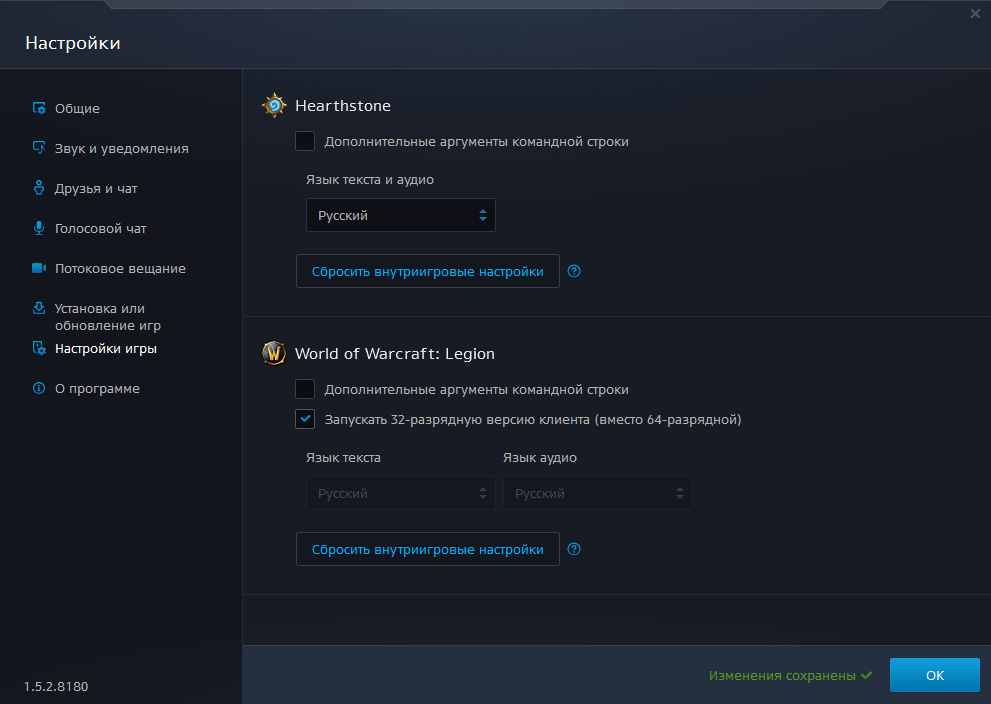Click the friends and chat person icon

tap(39, 188)
